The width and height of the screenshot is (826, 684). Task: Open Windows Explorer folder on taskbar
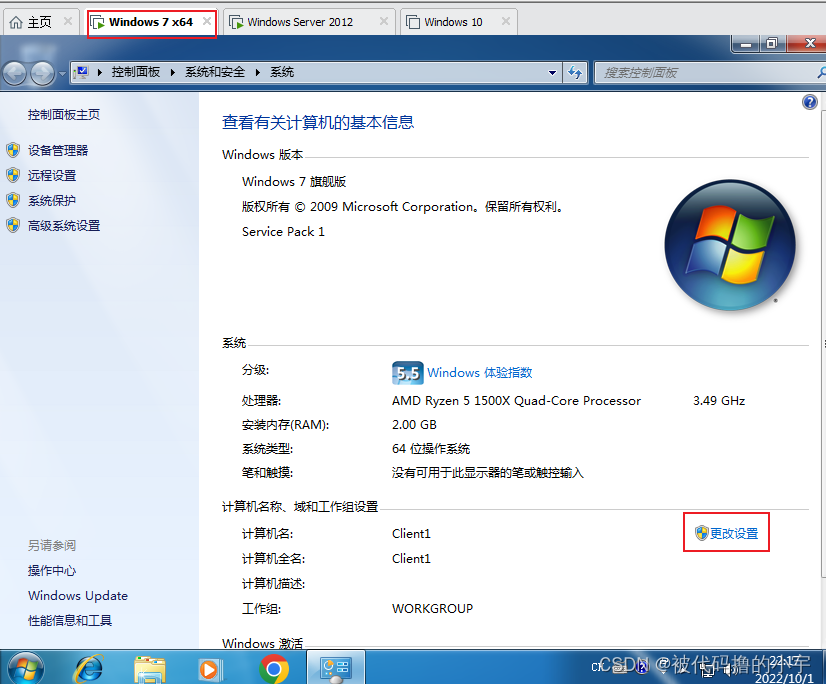coord(150,669)
